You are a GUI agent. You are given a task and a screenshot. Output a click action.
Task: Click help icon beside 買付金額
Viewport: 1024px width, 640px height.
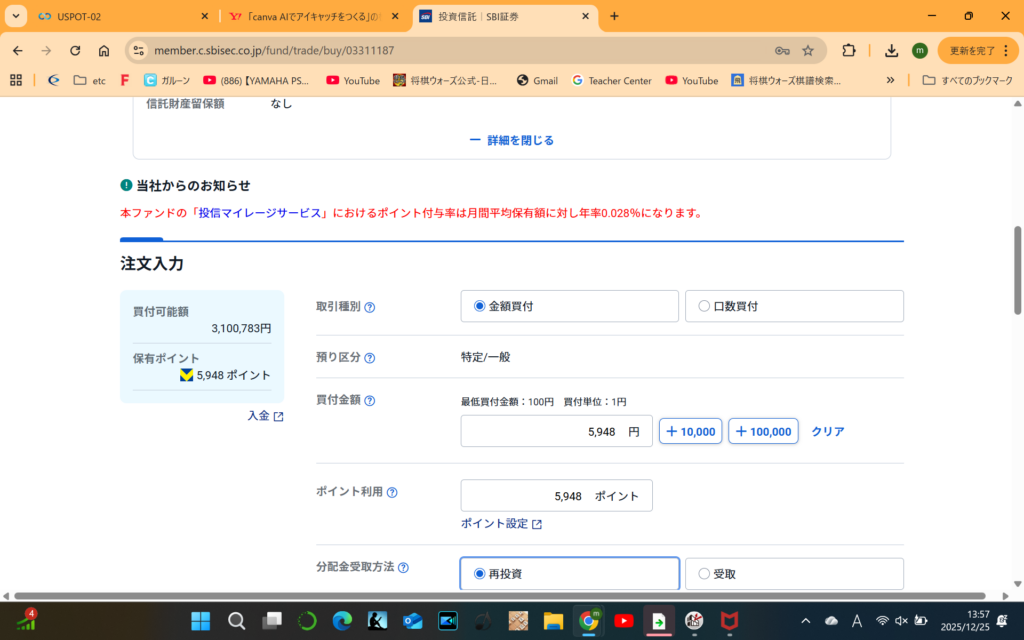coord(370,401)
